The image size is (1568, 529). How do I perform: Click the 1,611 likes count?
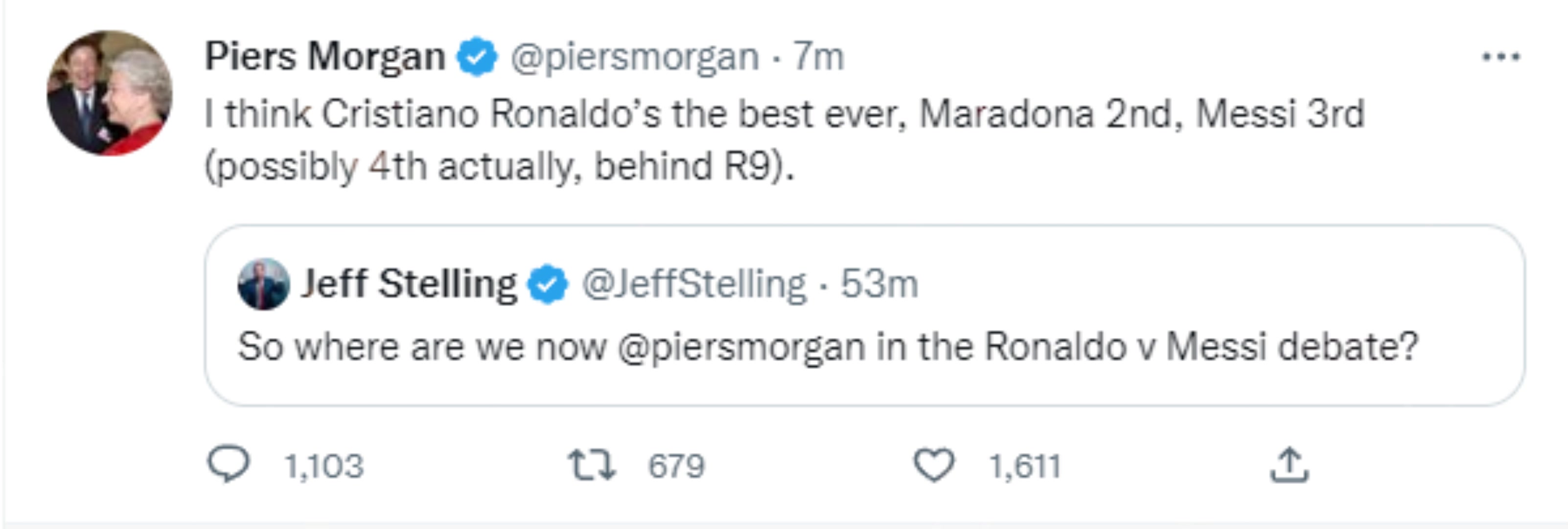(x=1024, y=466)
